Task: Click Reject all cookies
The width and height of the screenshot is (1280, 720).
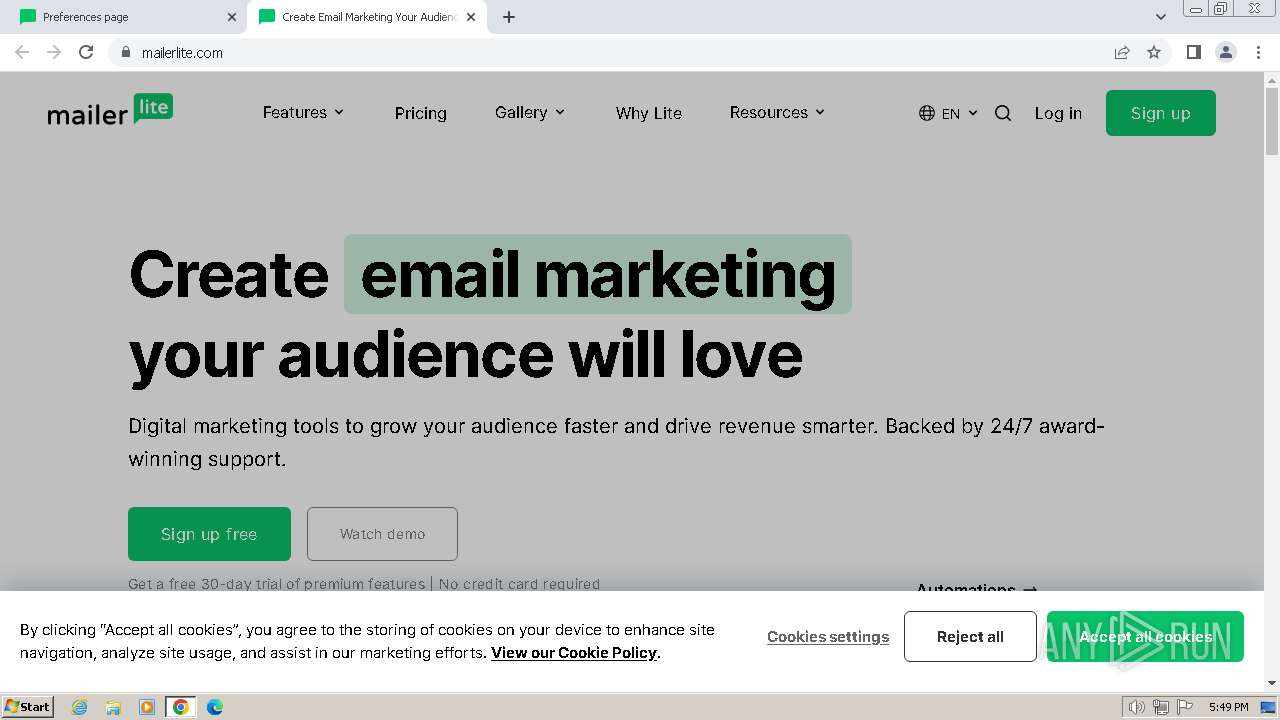Action: pyautogui.click(x=970, y=637)
